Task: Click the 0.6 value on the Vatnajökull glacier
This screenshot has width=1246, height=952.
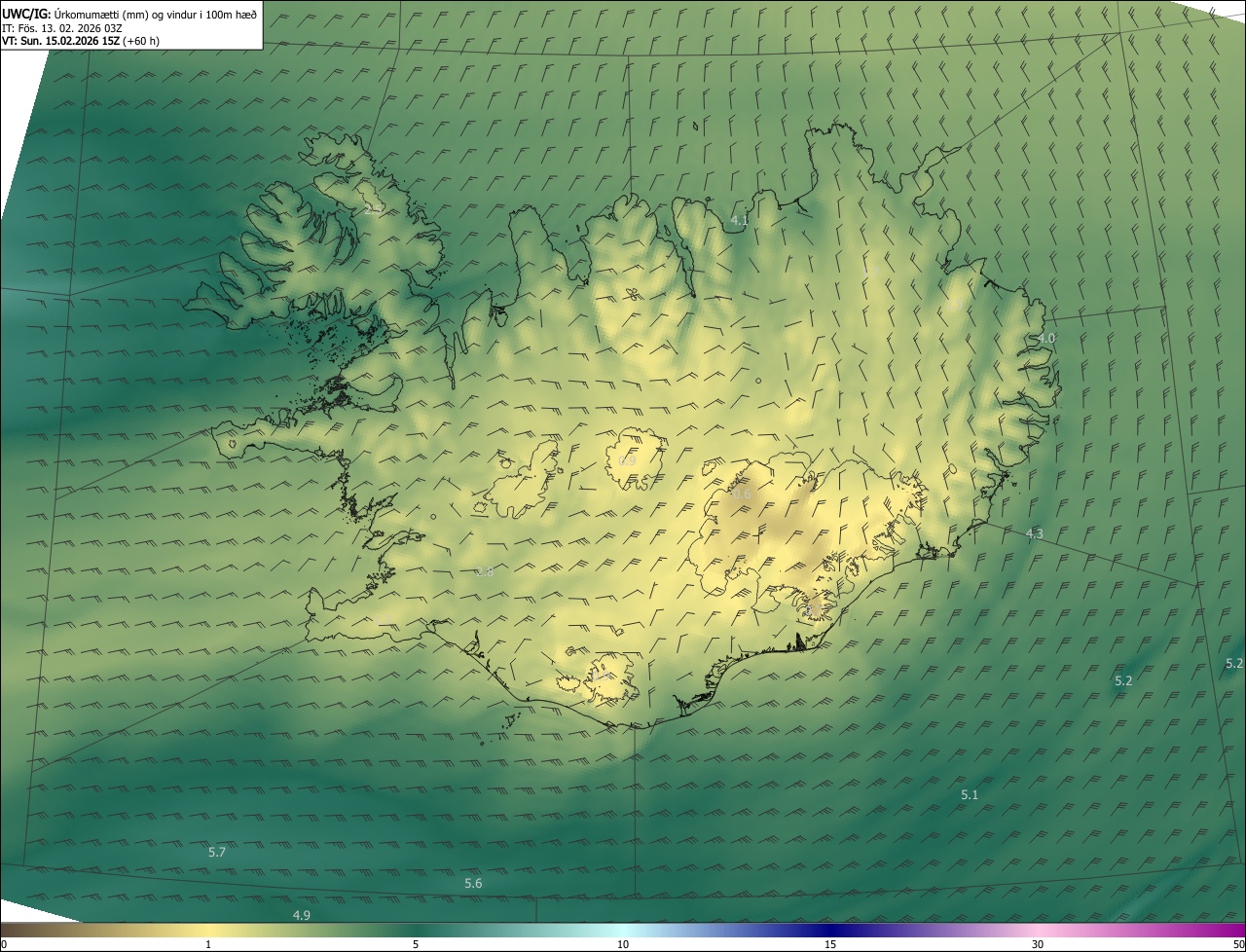Action: [x=742, y=494]
